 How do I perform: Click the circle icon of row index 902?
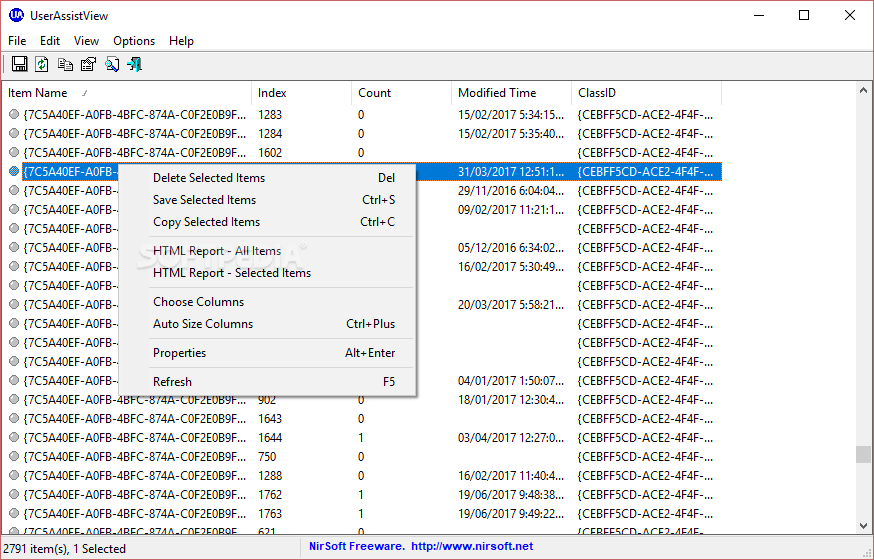(x=14, y=400)
